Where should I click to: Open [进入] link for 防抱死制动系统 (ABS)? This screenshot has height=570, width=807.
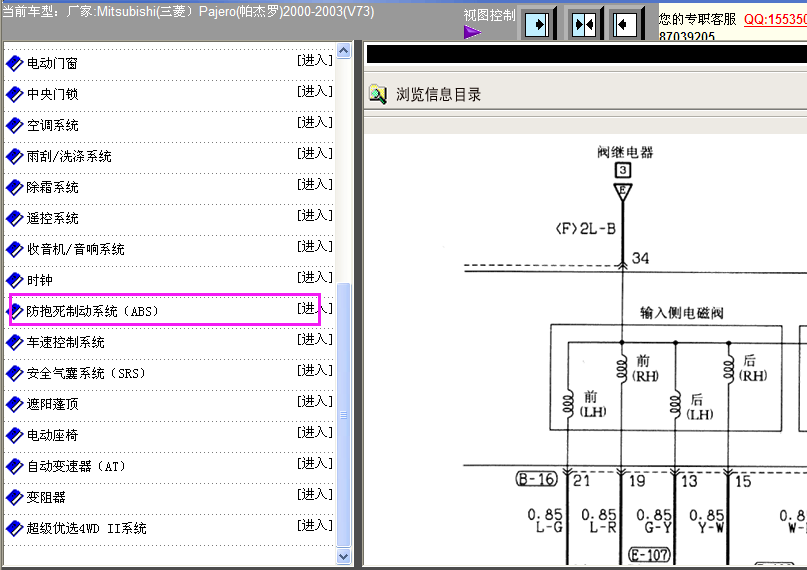coord(315,309)
